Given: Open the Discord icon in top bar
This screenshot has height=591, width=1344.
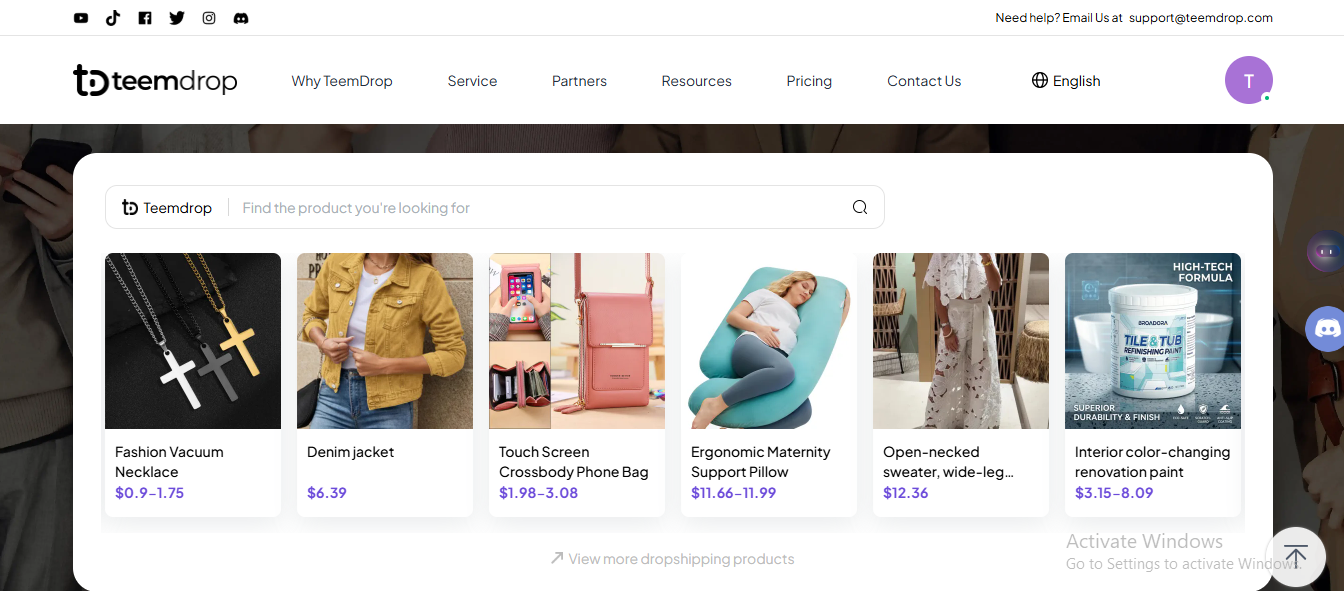Looking at the screenshot, I should click(241, 18).
